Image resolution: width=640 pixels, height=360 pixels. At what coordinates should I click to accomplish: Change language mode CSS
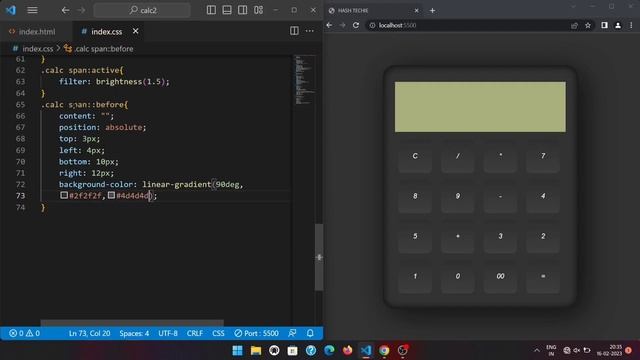[x=218, y=333]
